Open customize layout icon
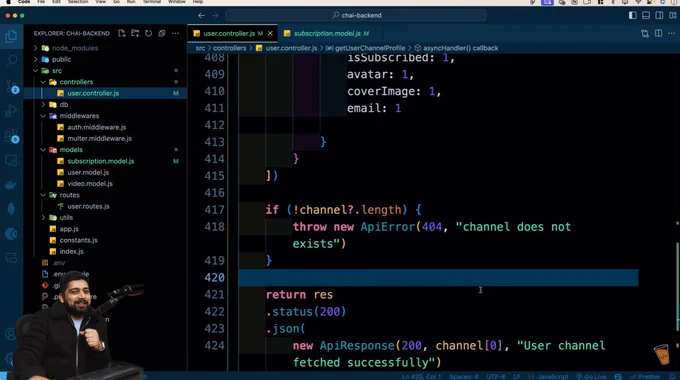 pyautogui.click(x=673, y=16)
